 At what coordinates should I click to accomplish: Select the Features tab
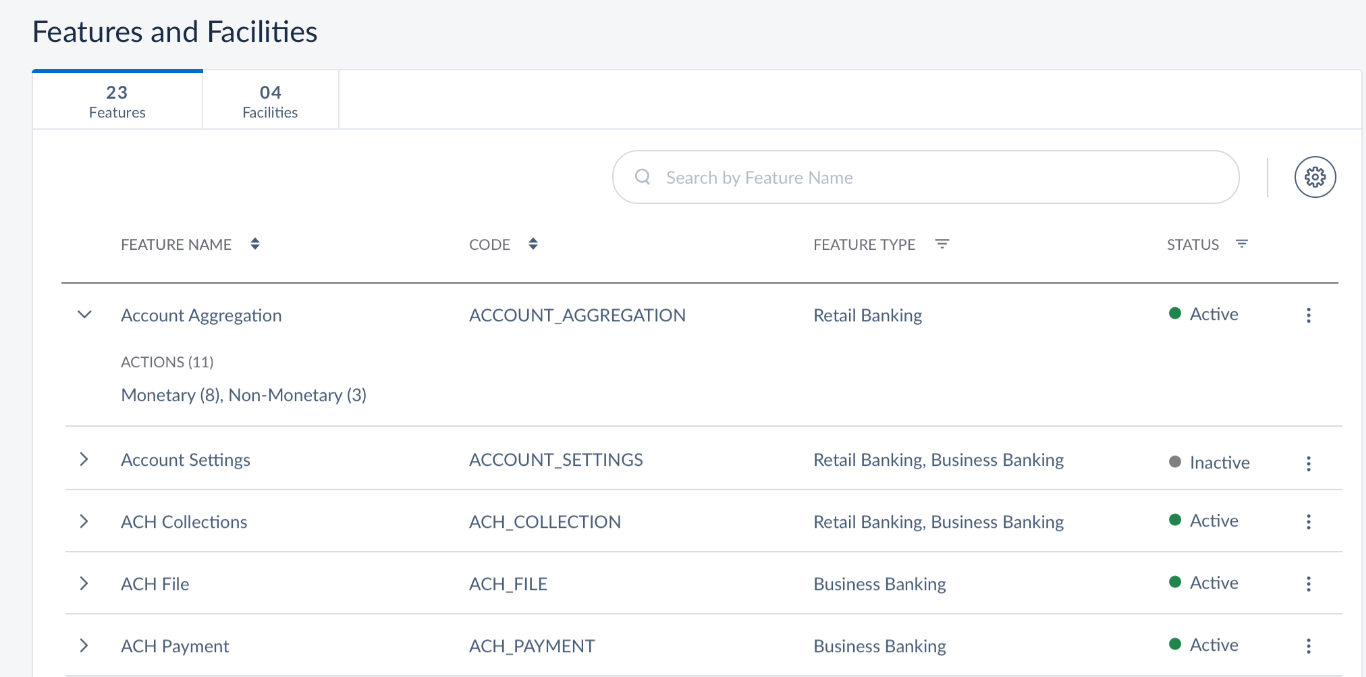coord(117,101)
